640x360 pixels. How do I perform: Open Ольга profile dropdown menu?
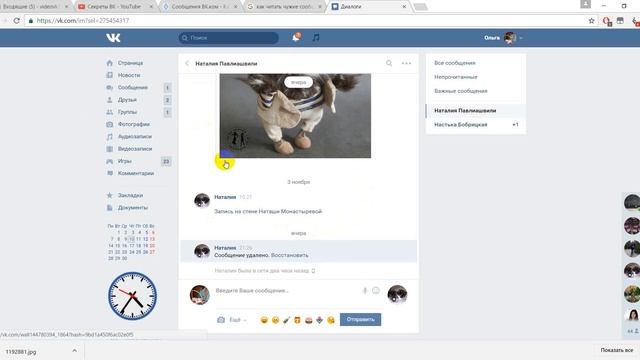click(x=503, y=38)
